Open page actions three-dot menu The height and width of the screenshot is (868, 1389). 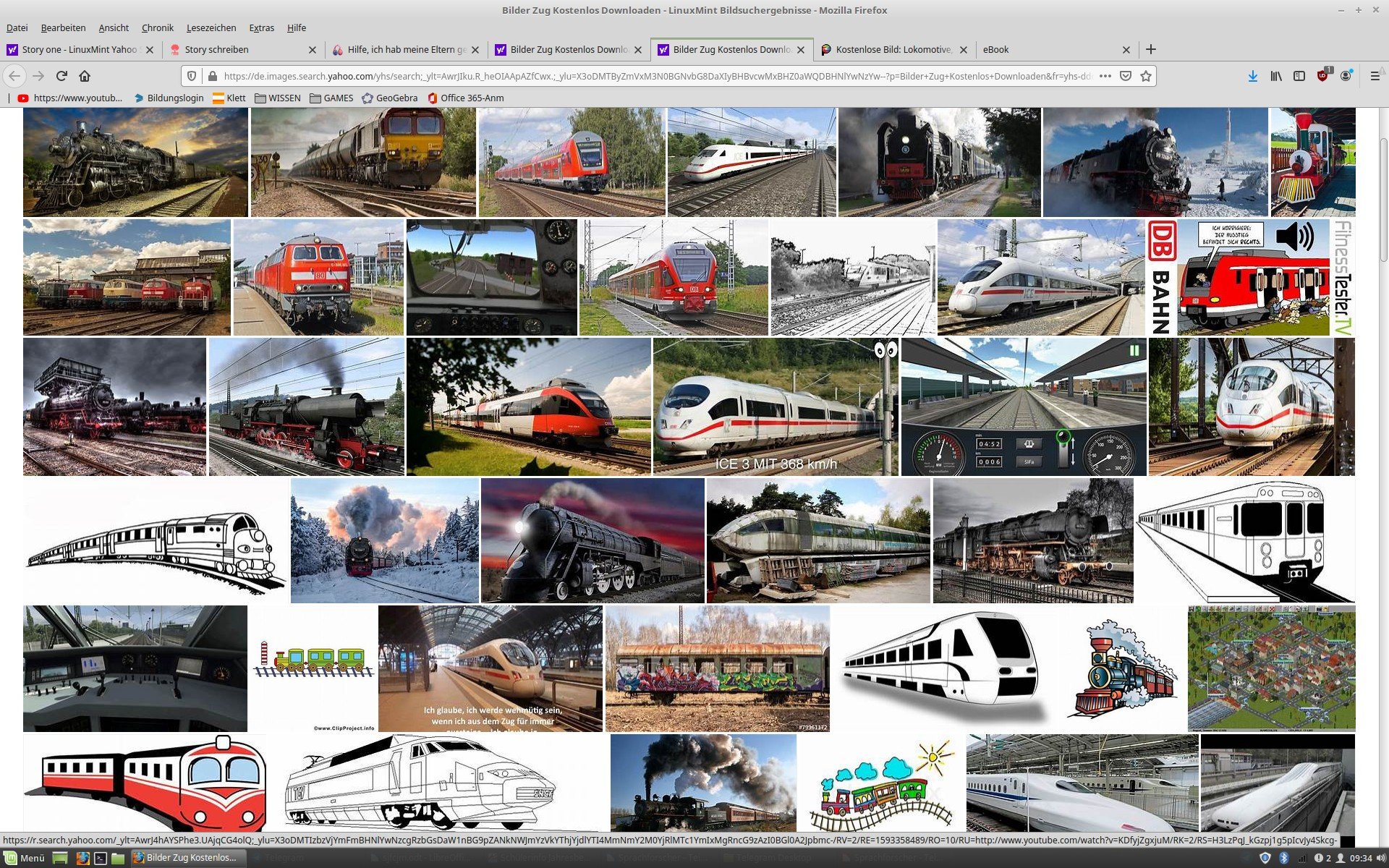pos(1105,76)
